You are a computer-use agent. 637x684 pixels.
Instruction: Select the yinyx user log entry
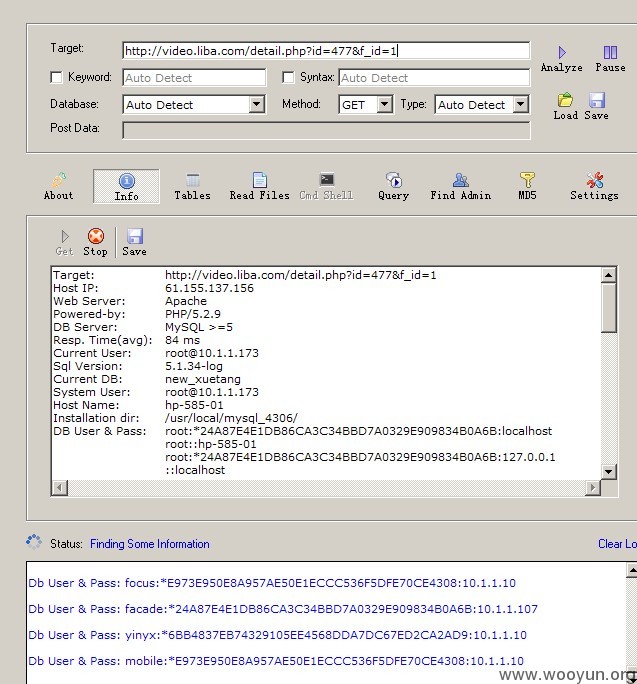click(278, 635)
